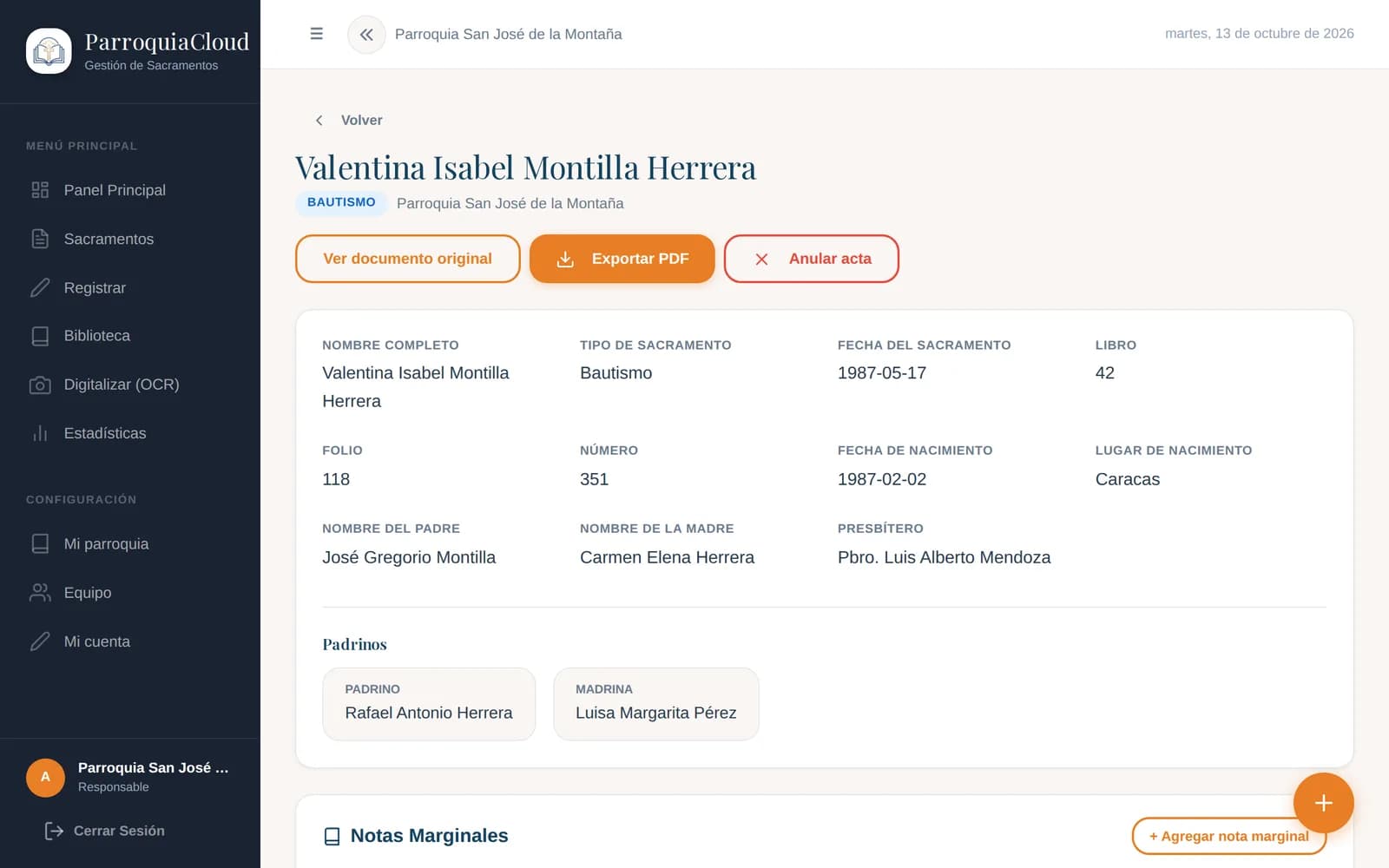Go to Sacramentos section
This screenshot has height=868, width=1389.
130,239
